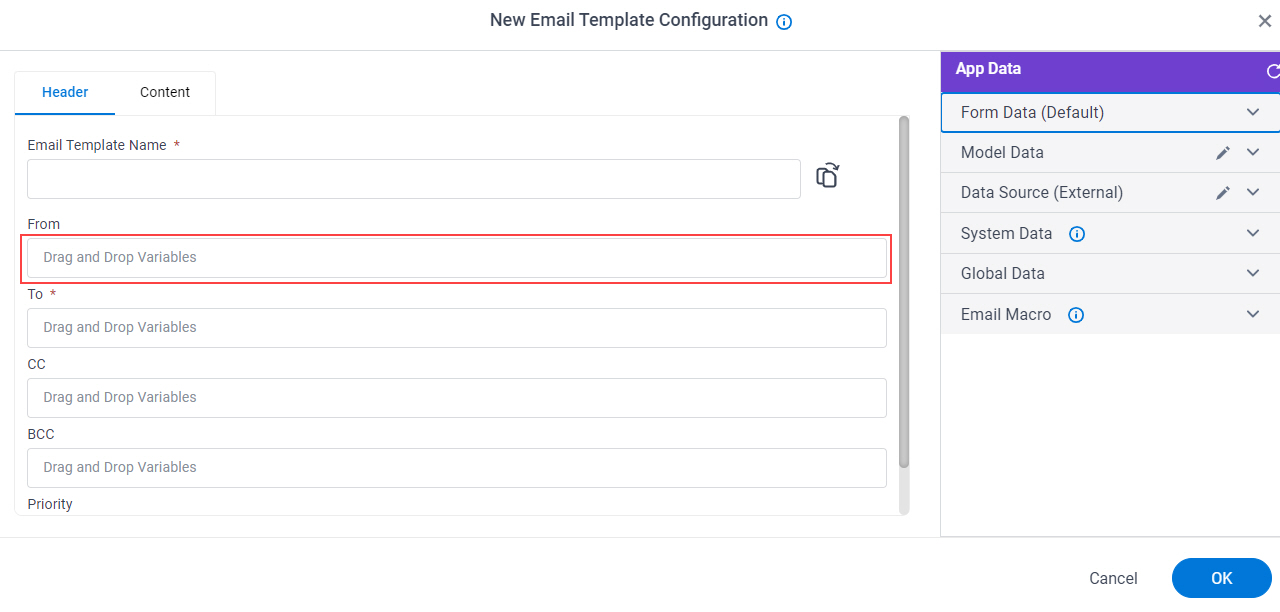Click the Cancel button
1280x612 pixels.
(1113, 578)
